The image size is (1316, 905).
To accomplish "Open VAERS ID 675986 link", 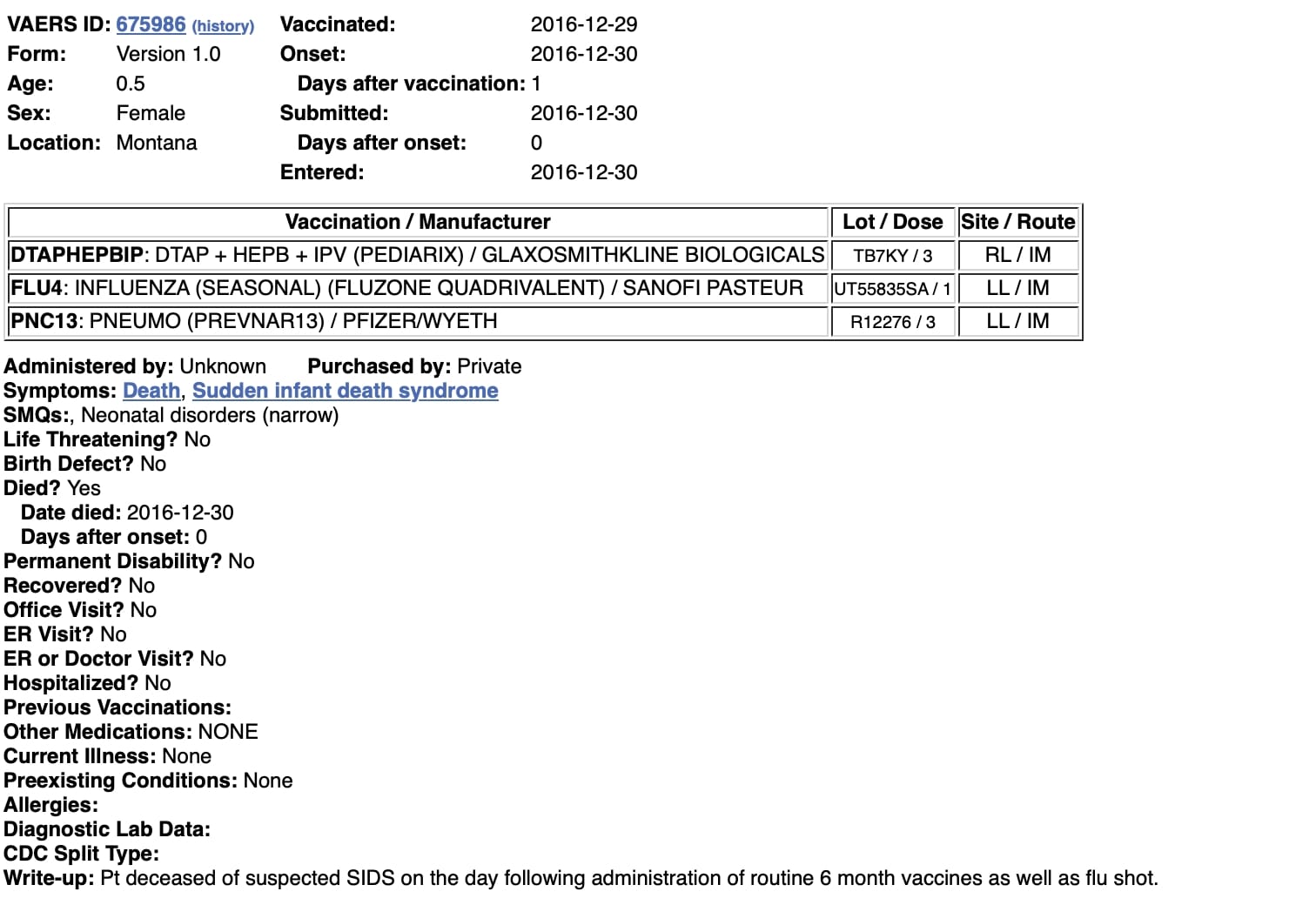I will (x=151, y=24).
